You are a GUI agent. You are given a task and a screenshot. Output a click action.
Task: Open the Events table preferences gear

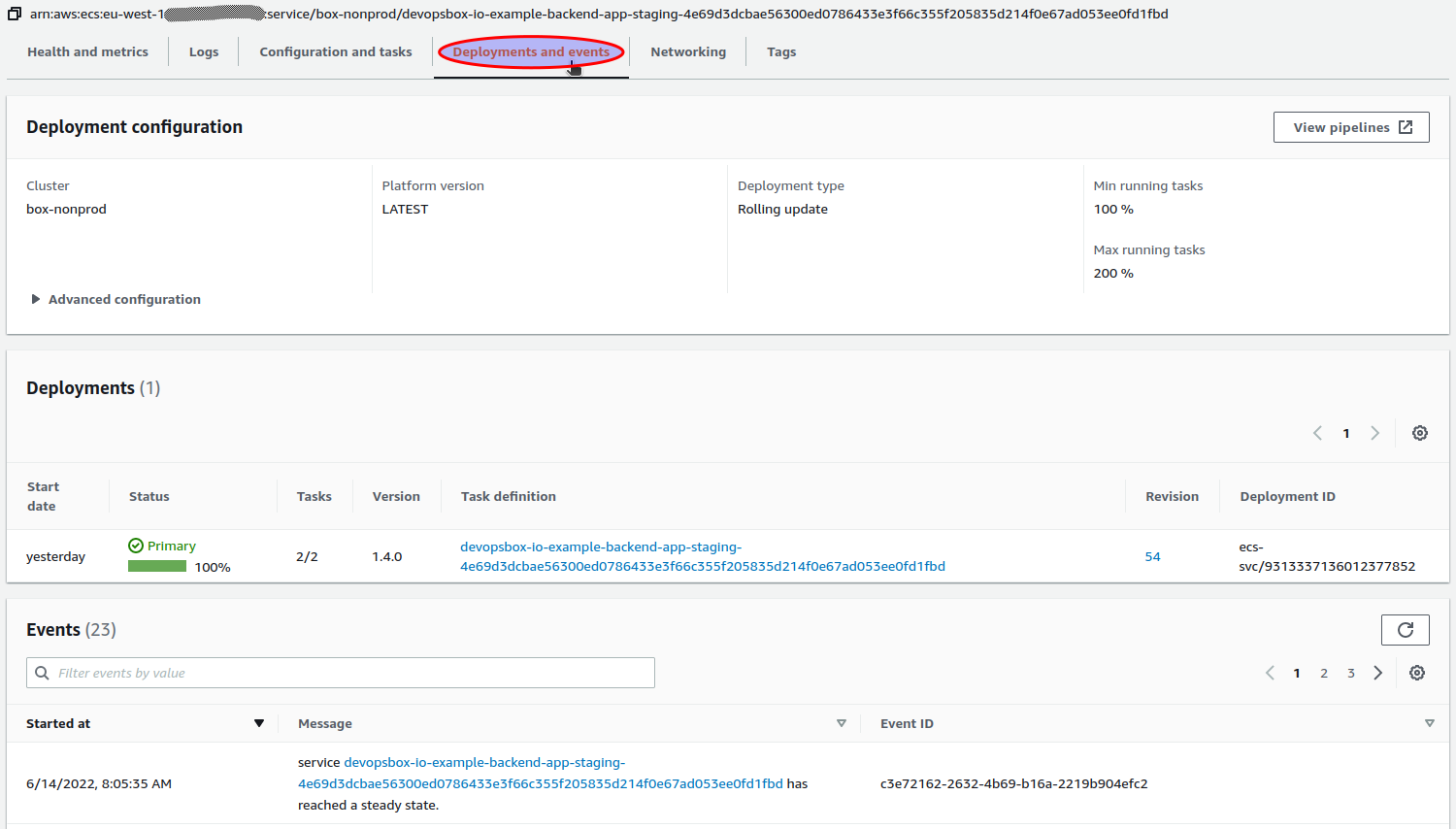(1416, 672)
